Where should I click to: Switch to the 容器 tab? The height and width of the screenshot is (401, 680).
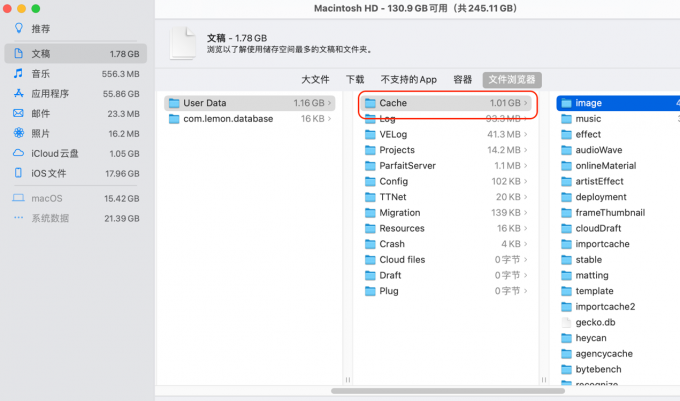(462, 80)
